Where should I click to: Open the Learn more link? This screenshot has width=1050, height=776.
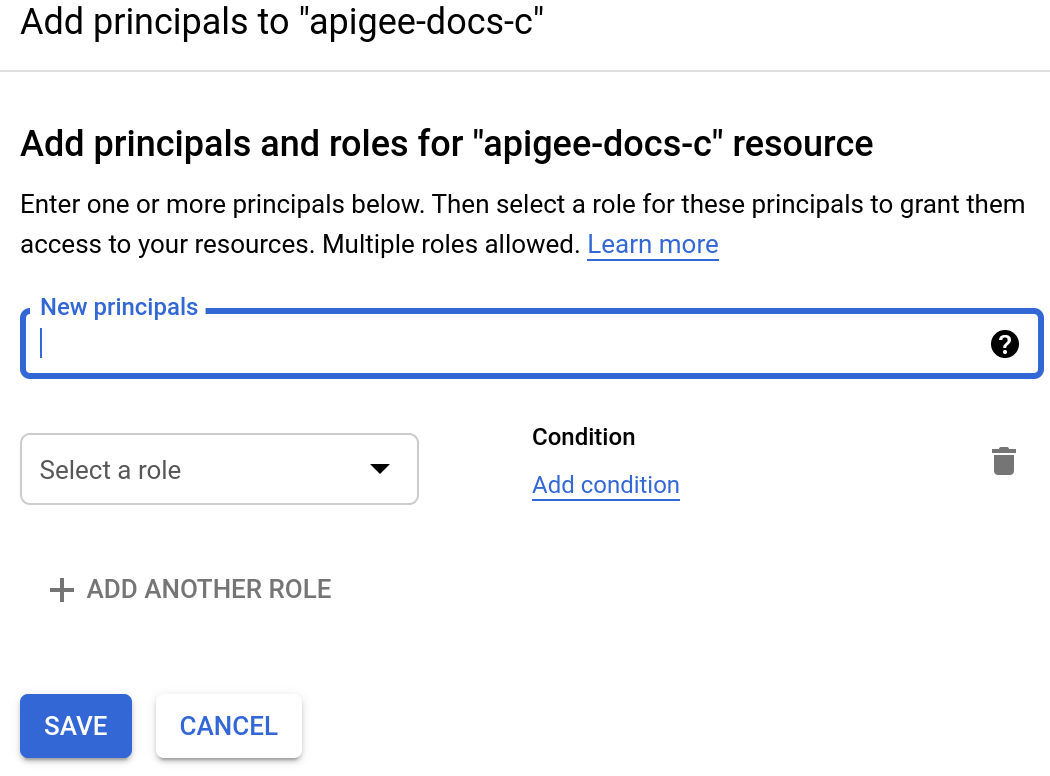tap(652, 244)
